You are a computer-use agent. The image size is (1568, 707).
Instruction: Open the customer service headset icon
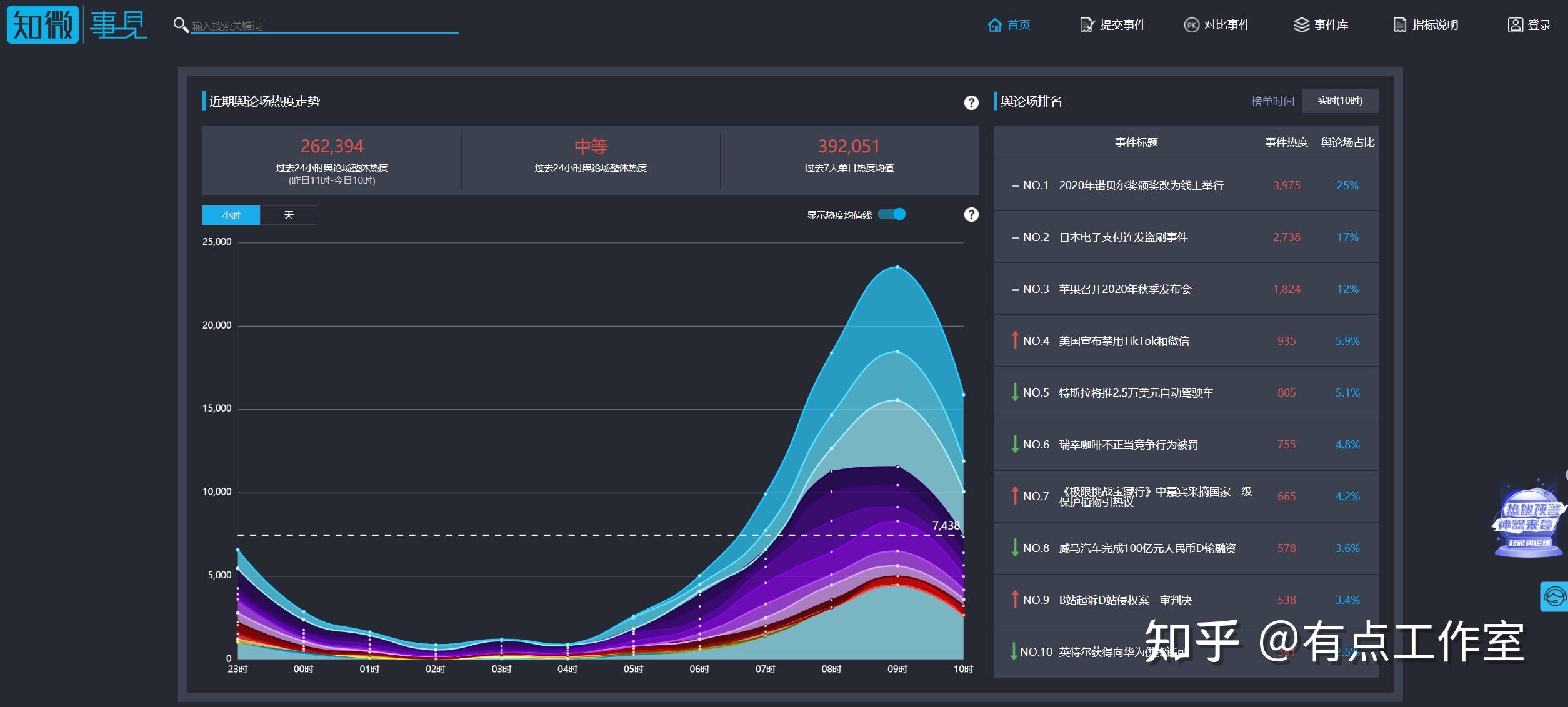click(x=1554, y=596)
